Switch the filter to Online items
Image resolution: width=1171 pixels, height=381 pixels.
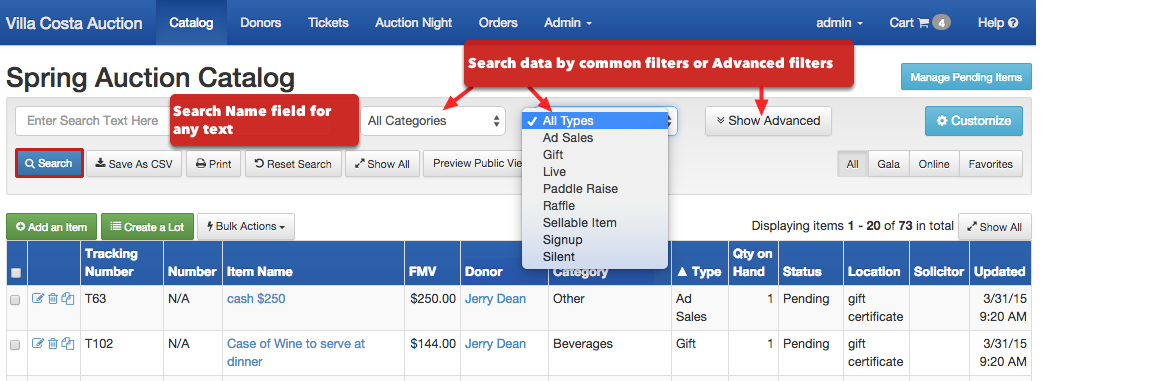point(934,164)
